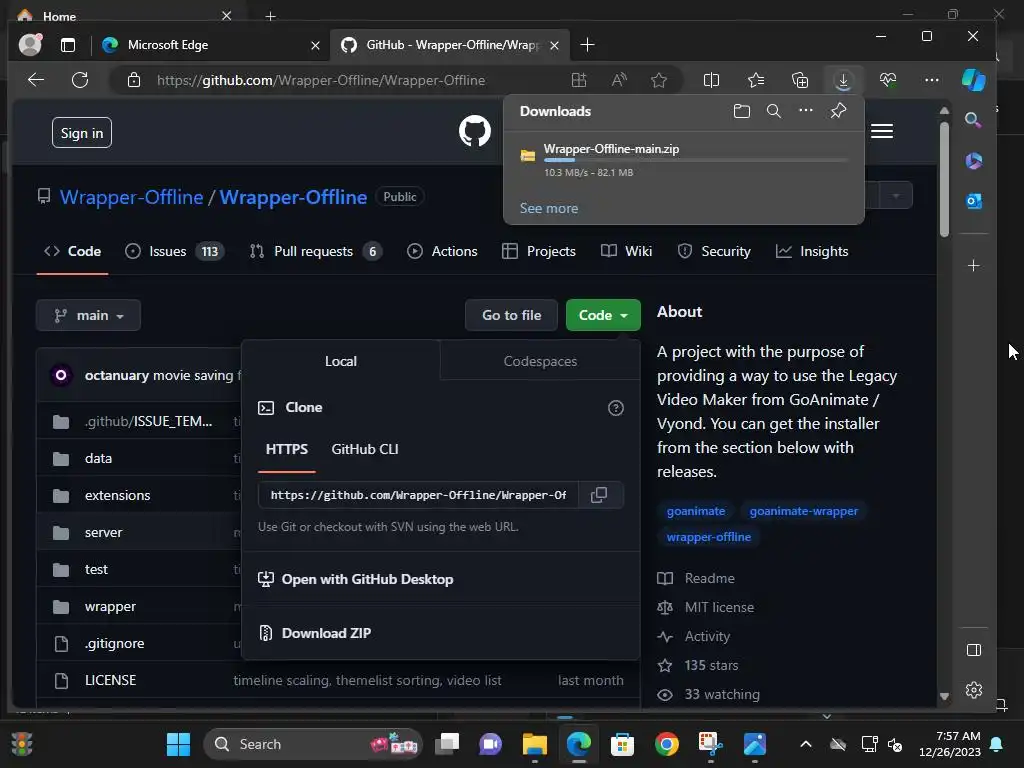Open the favorites list icon

pyautogui.click(x=756, y=80)
